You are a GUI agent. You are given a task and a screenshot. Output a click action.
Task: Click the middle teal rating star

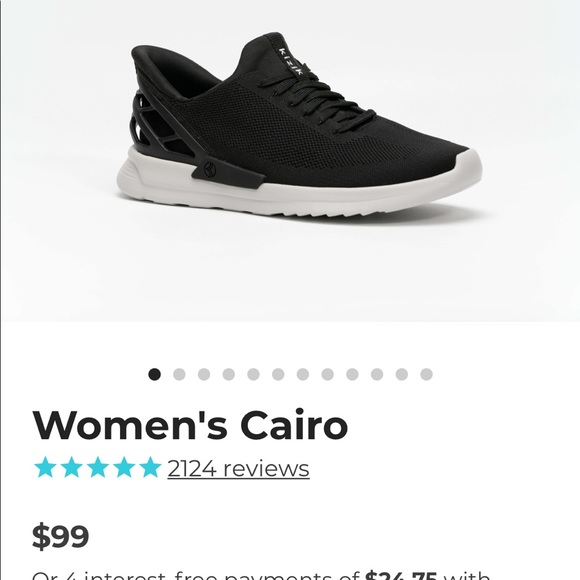98,467
